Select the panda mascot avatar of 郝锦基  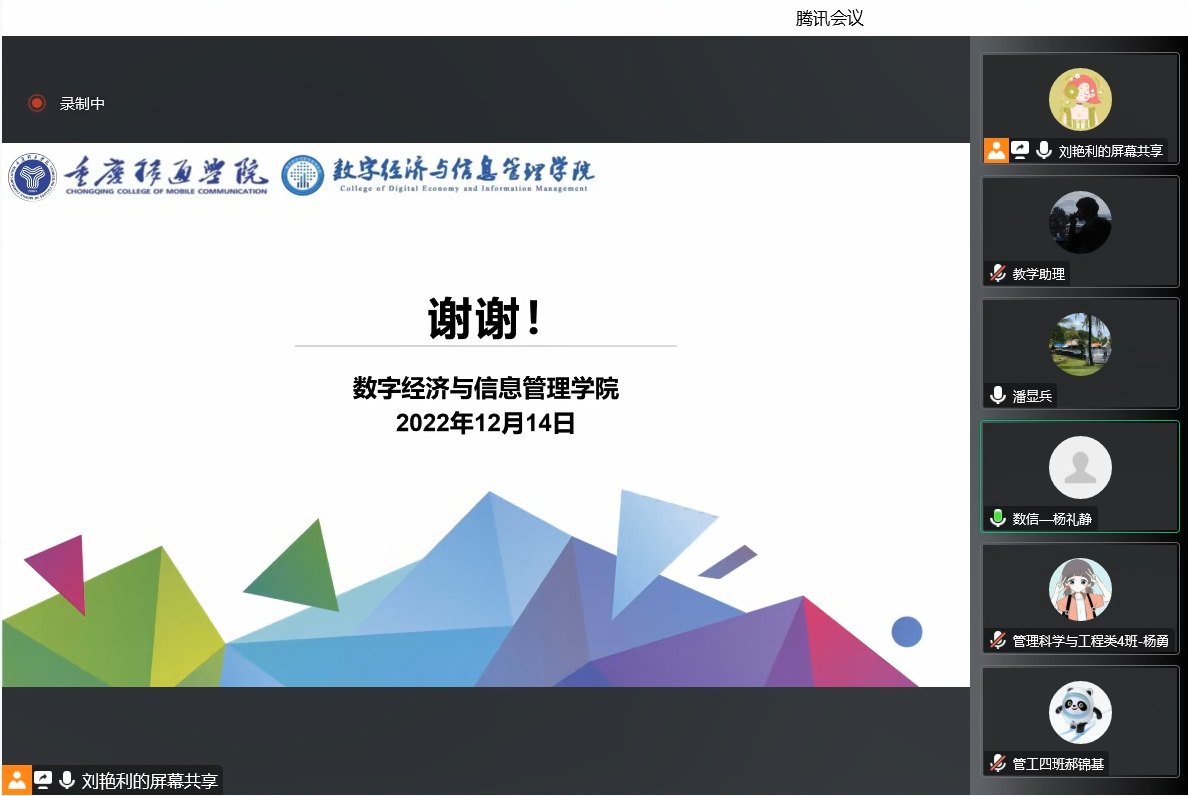coord(1080,712)
